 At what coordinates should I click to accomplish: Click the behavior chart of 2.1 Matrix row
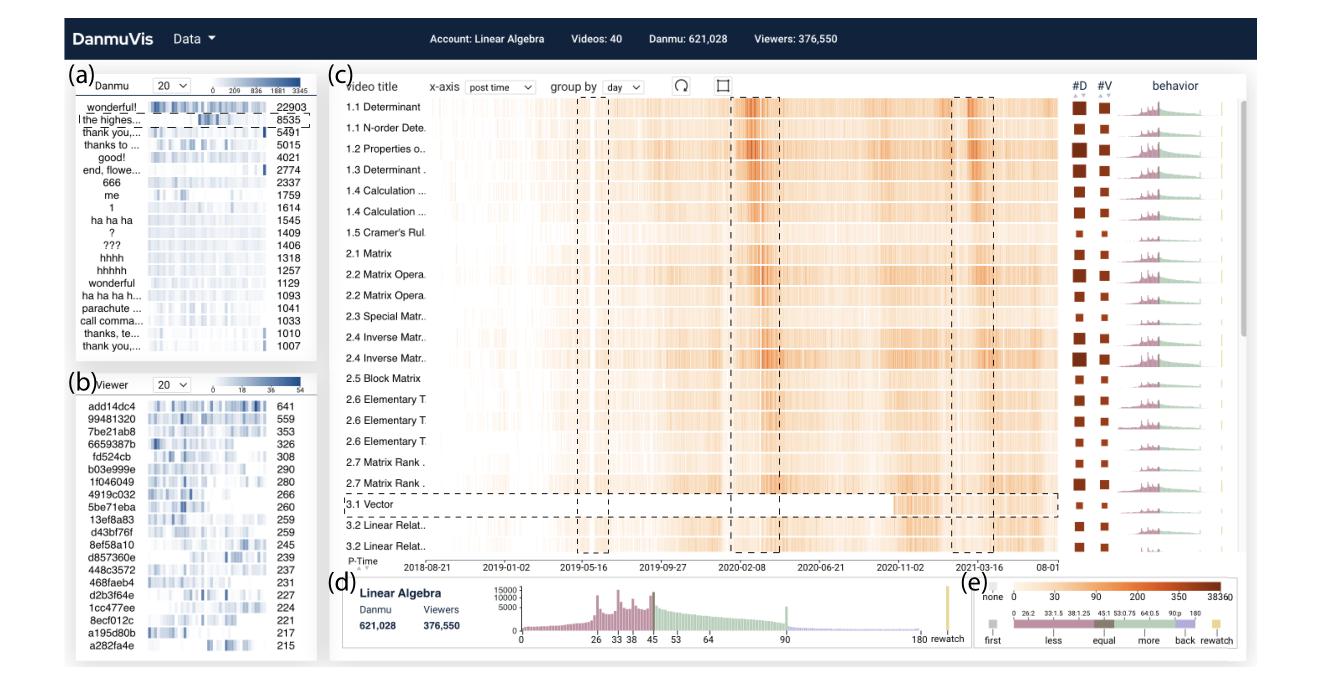[x=1168, y=254]
